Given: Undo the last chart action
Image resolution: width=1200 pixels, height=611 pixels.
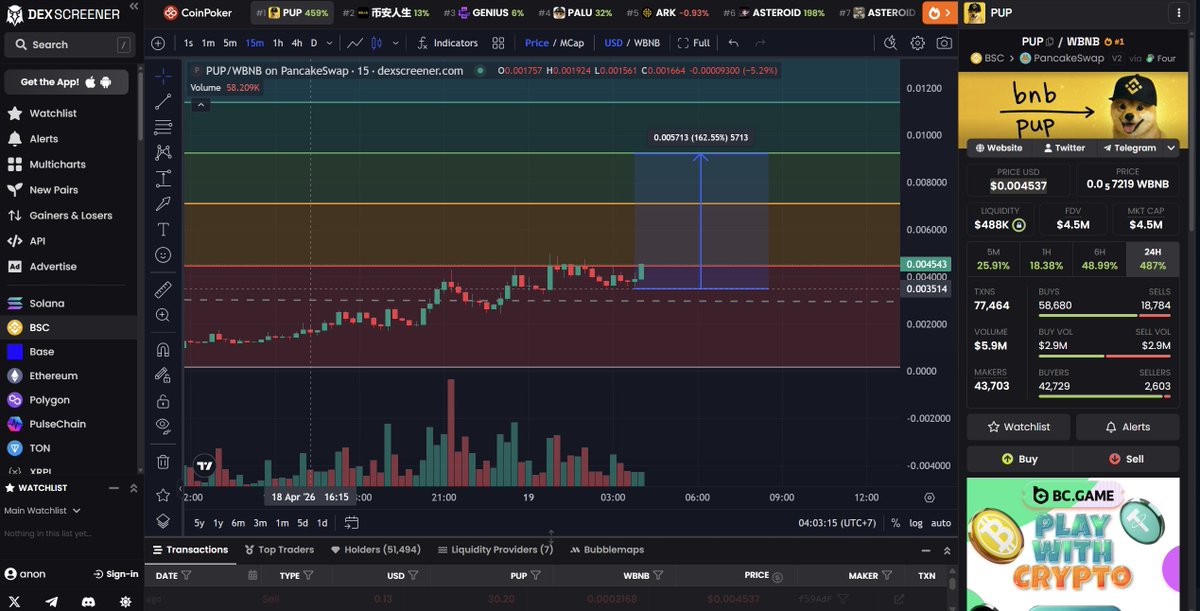Looking at the screenshot, I should coord(734,43).
